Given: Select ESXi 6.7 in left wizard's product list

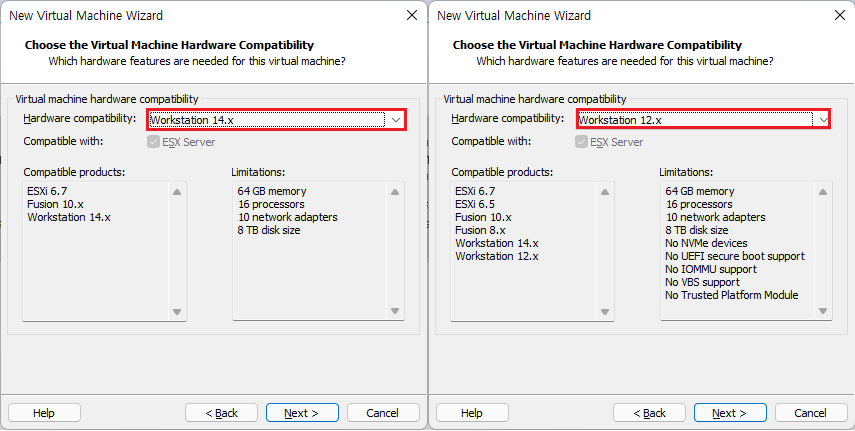Looking at the screenshot, I should tap(47, 191).
